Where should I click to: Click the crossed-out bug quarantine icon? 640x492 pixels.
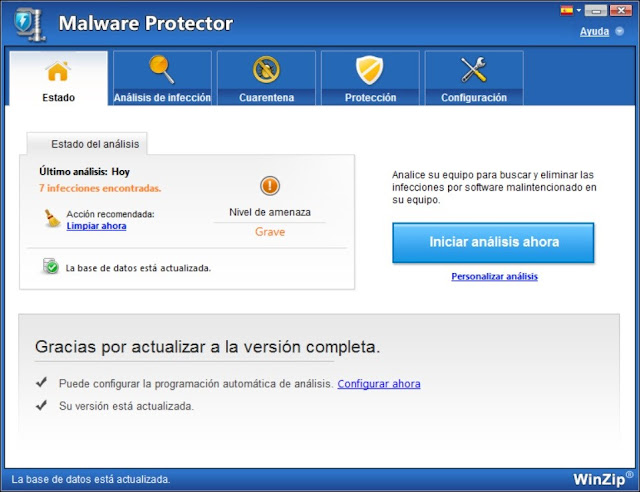coord(266,69)
